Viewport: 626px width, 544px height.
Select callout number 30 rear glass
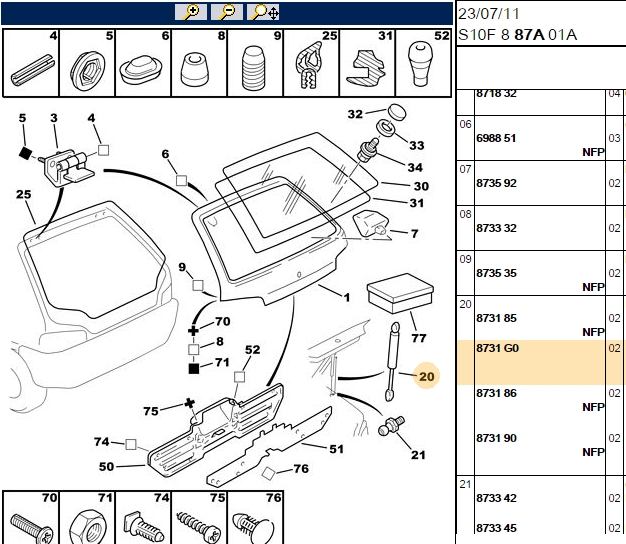pos(421,186)
